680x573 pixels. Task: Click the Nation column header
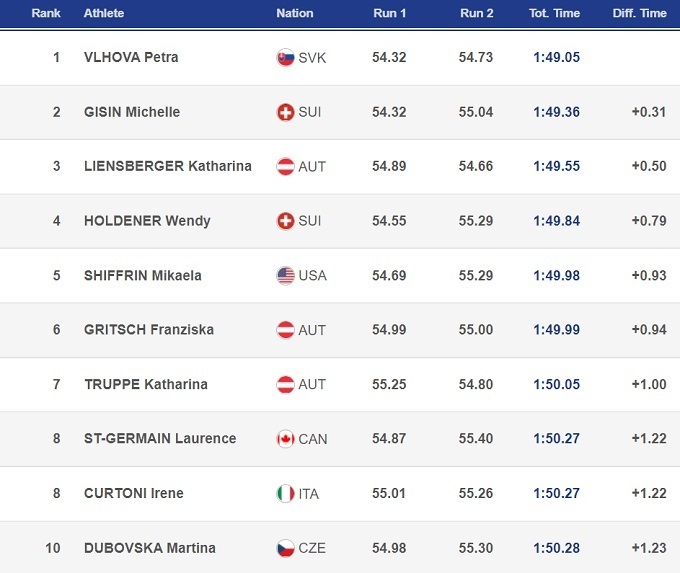pos(294,14)
